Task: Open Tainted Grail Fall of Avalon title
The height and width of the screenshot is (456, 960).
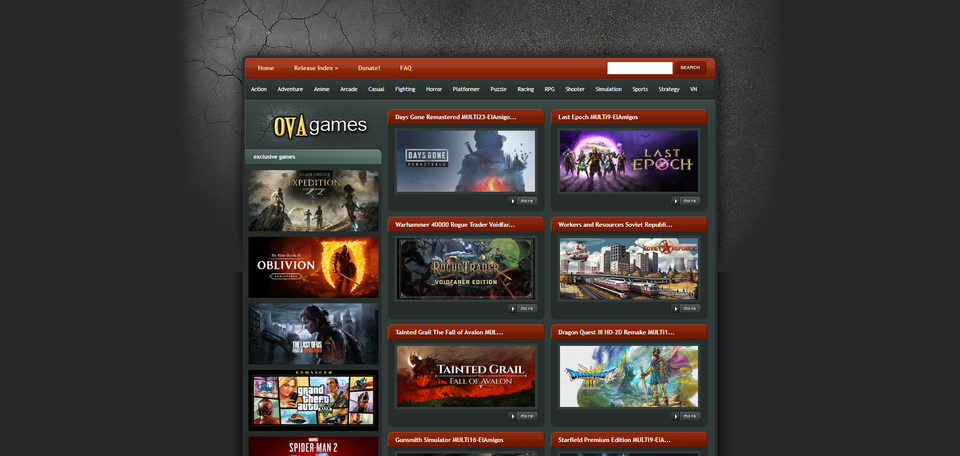Action: point(449,332)
